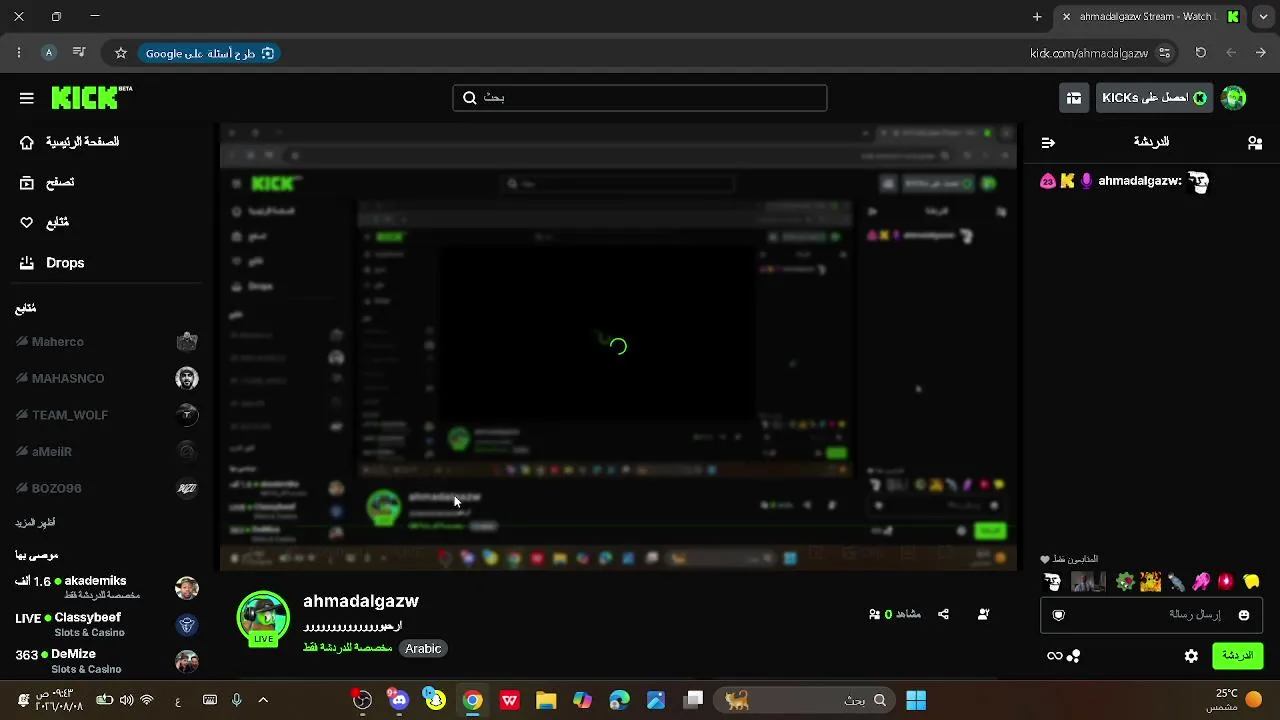Open a new browser tab
Viewport: 1280px width, 720px height.
click(x=1037, y=17)
